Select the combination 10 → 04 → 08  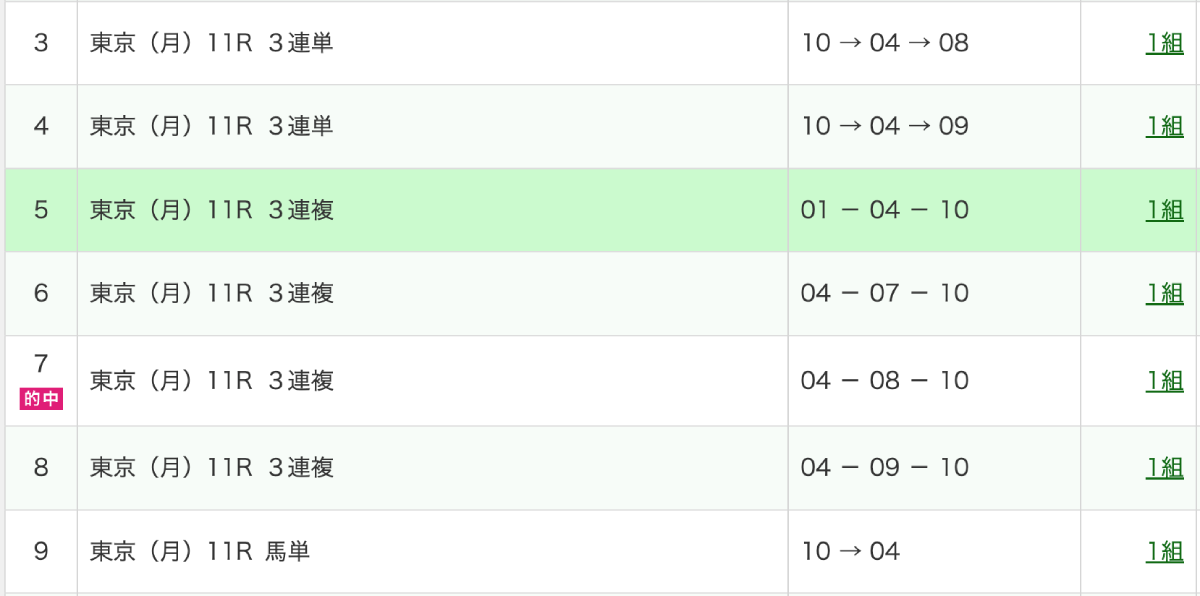pos(885,43)
